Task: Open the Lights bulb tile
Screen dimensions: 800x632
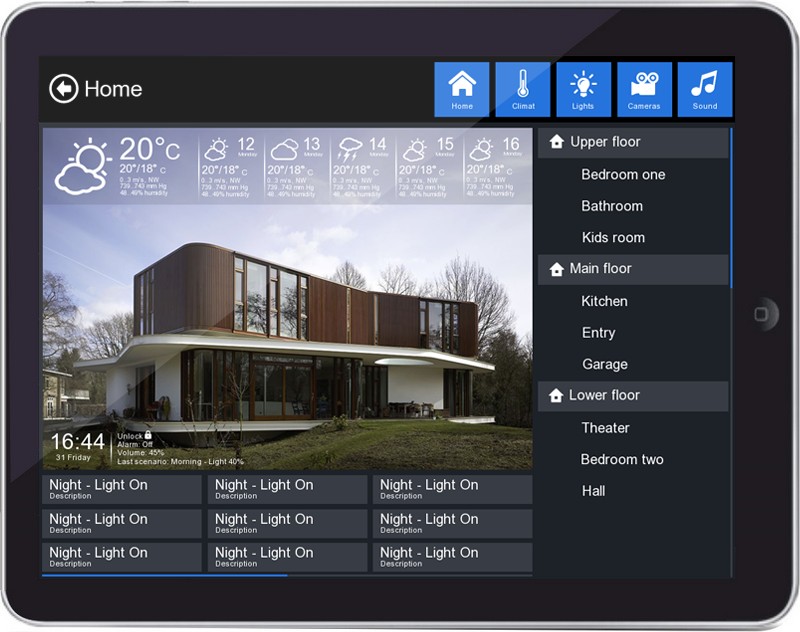Action: tap(583, 88)
